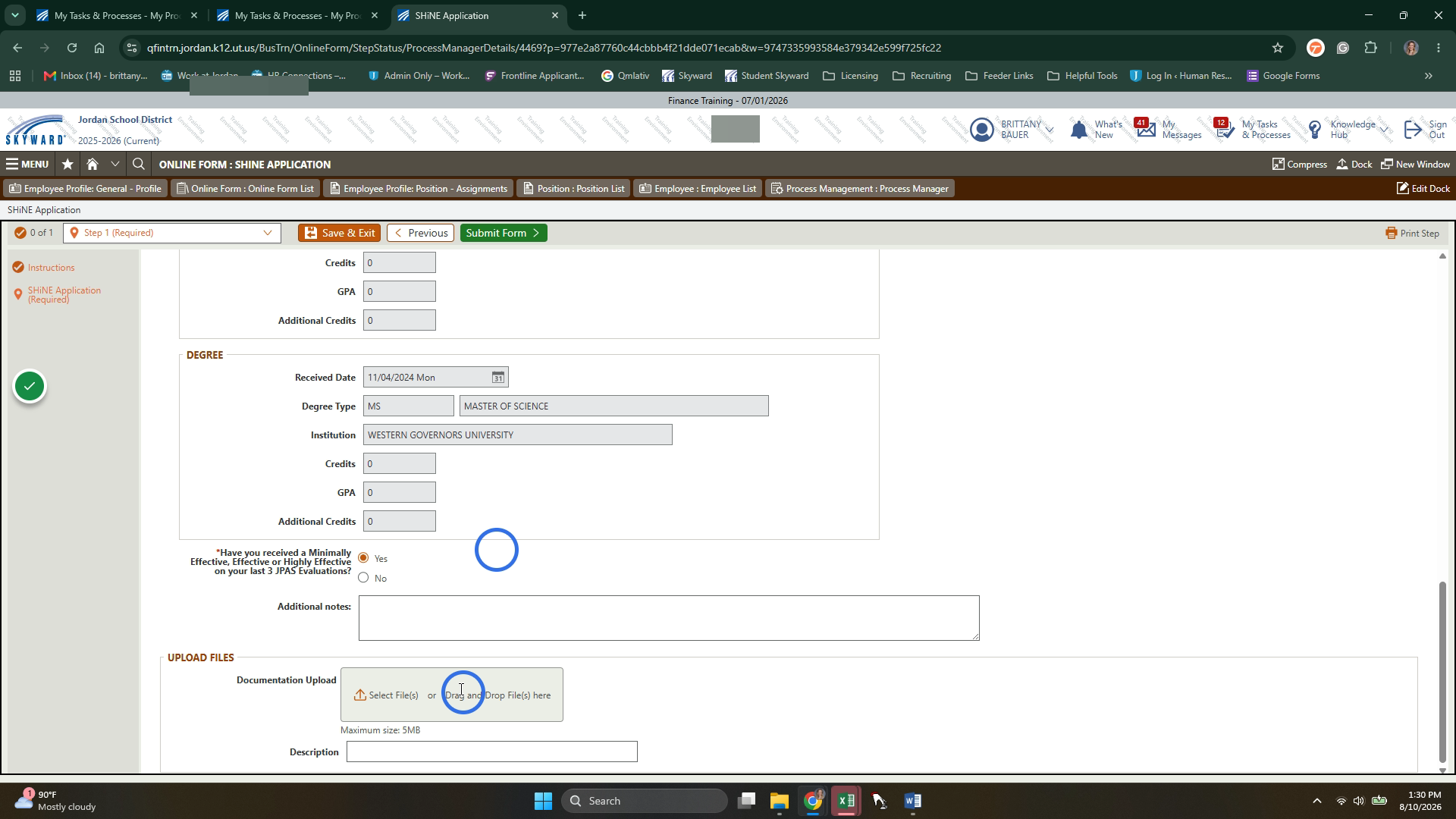Viewport: 1456px width, 819px height.
Task: Click the Institution field
Action: click(518, 435)
